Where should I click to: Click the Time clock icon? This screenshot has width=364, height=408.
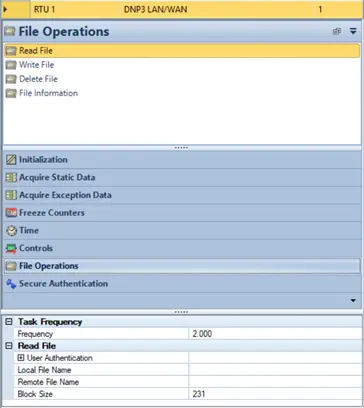pos(11,231)
